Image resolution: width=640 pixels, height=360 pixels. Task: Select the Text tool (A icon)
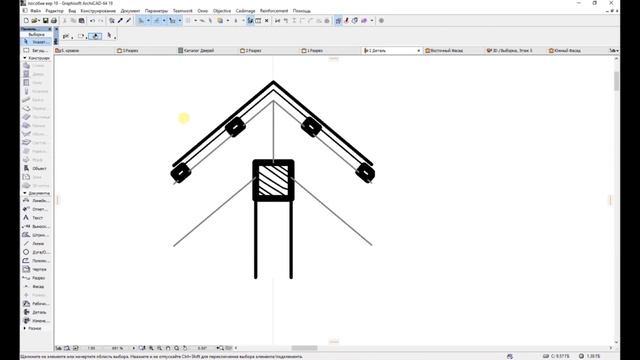[x=36, y=218]
